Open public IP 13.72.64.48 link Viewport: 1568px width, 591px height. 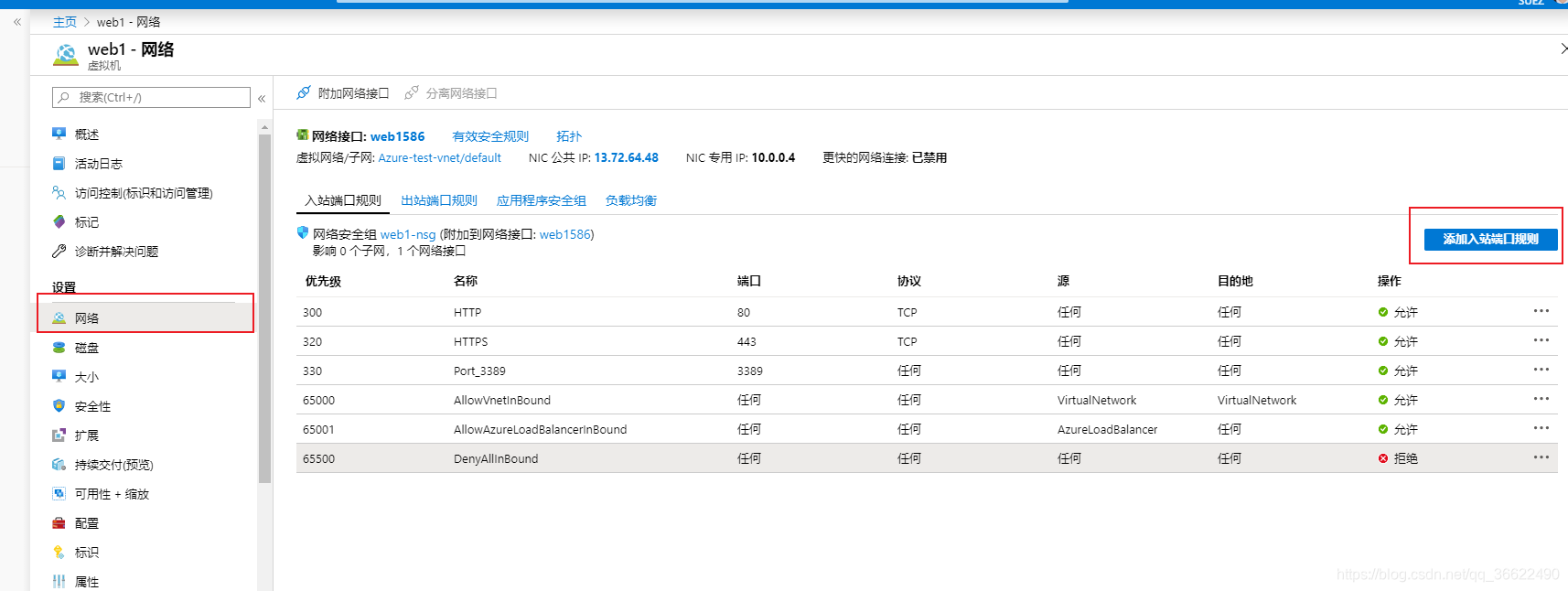(x=627, y=157)
